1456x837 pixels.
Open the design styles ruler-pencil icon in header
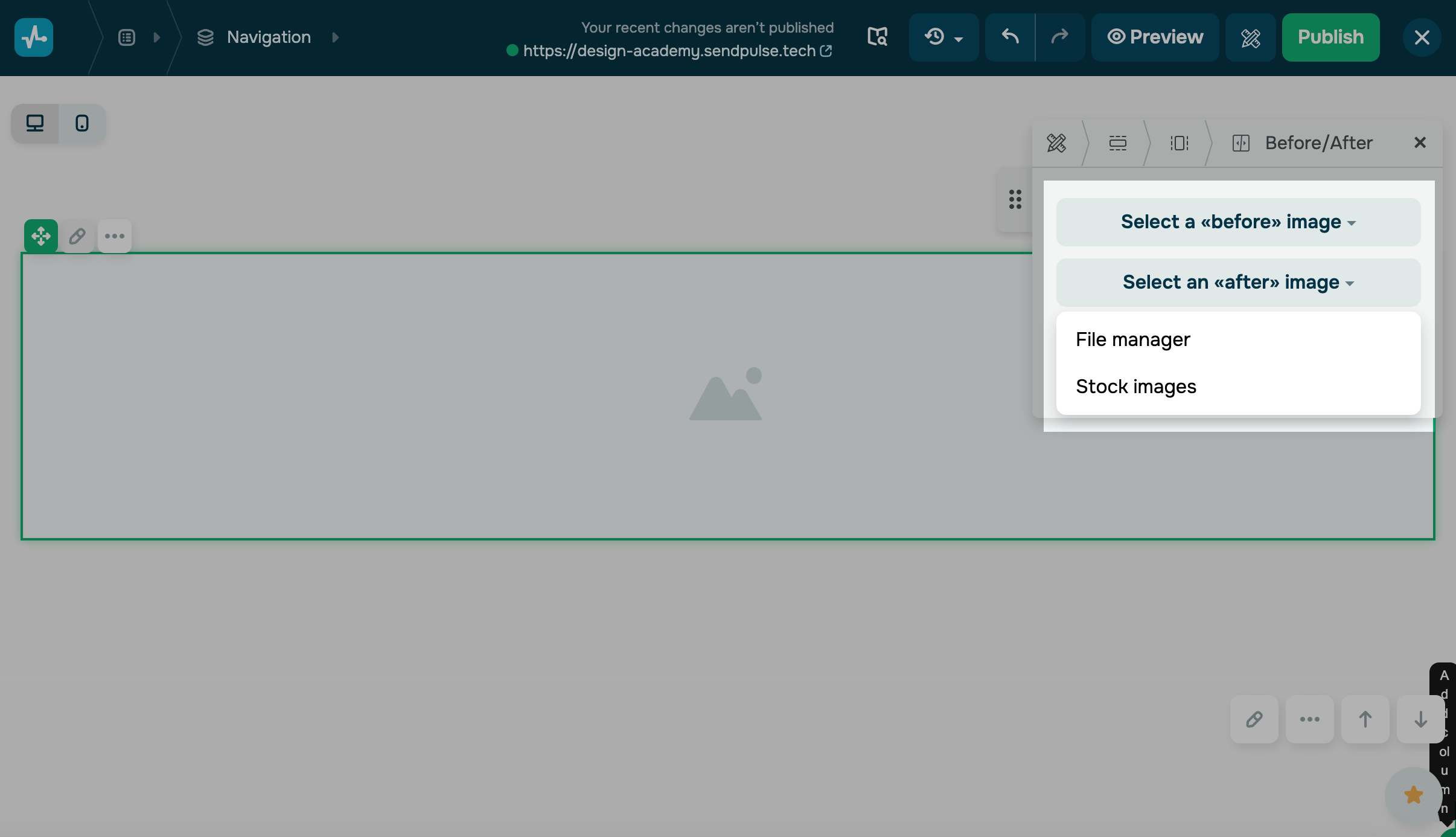click(x=1250, y=37)
